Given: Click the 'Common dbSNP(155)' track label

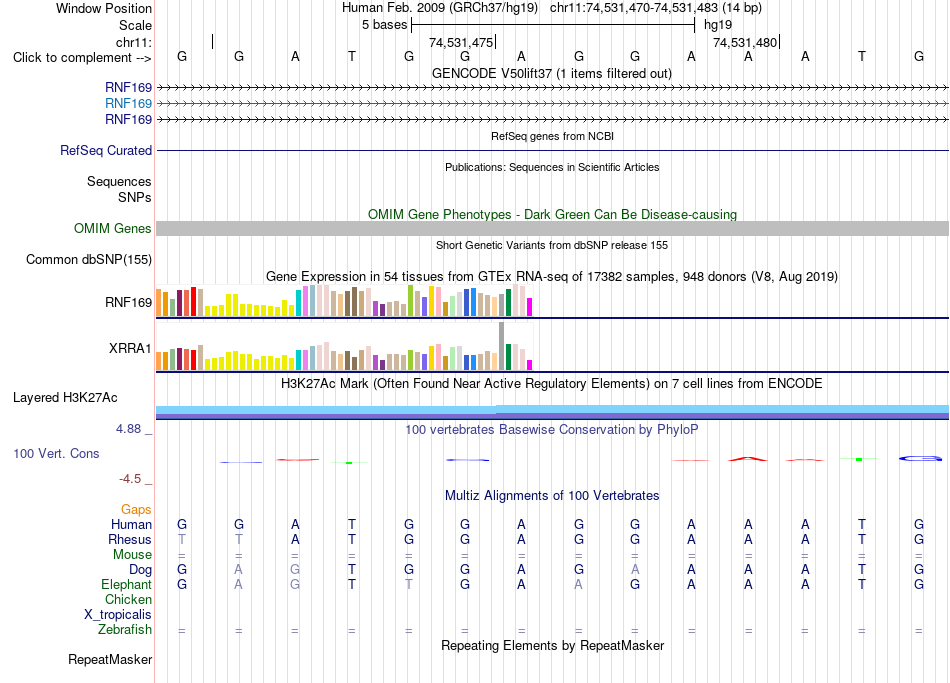Looking at the screenshot, I should click(x=89, y=259).
